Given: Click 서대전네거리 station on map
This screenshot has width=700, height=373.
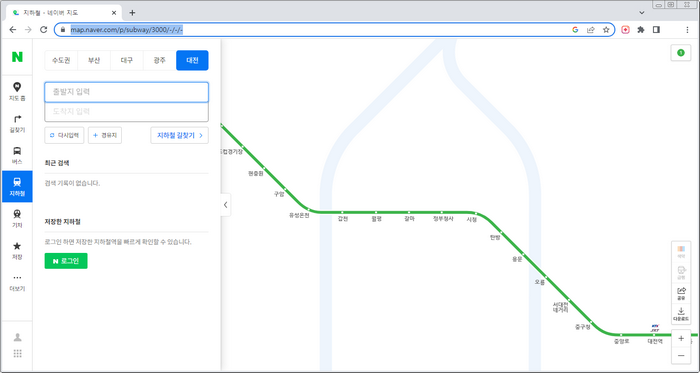Looking at the screenshot, I should click(x=560, y=307).
